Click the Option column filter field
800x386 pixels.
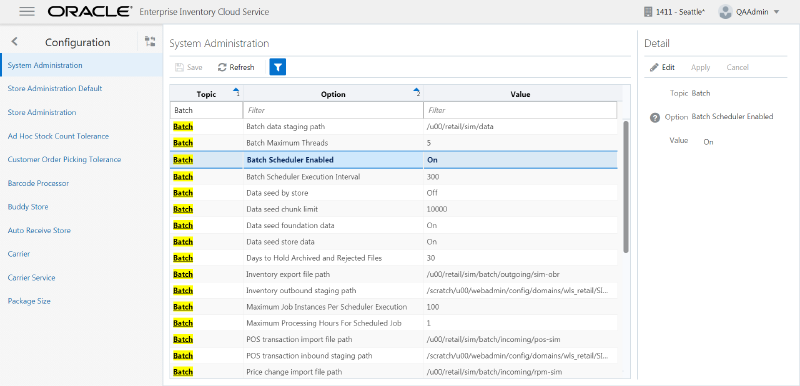[333, 110]
